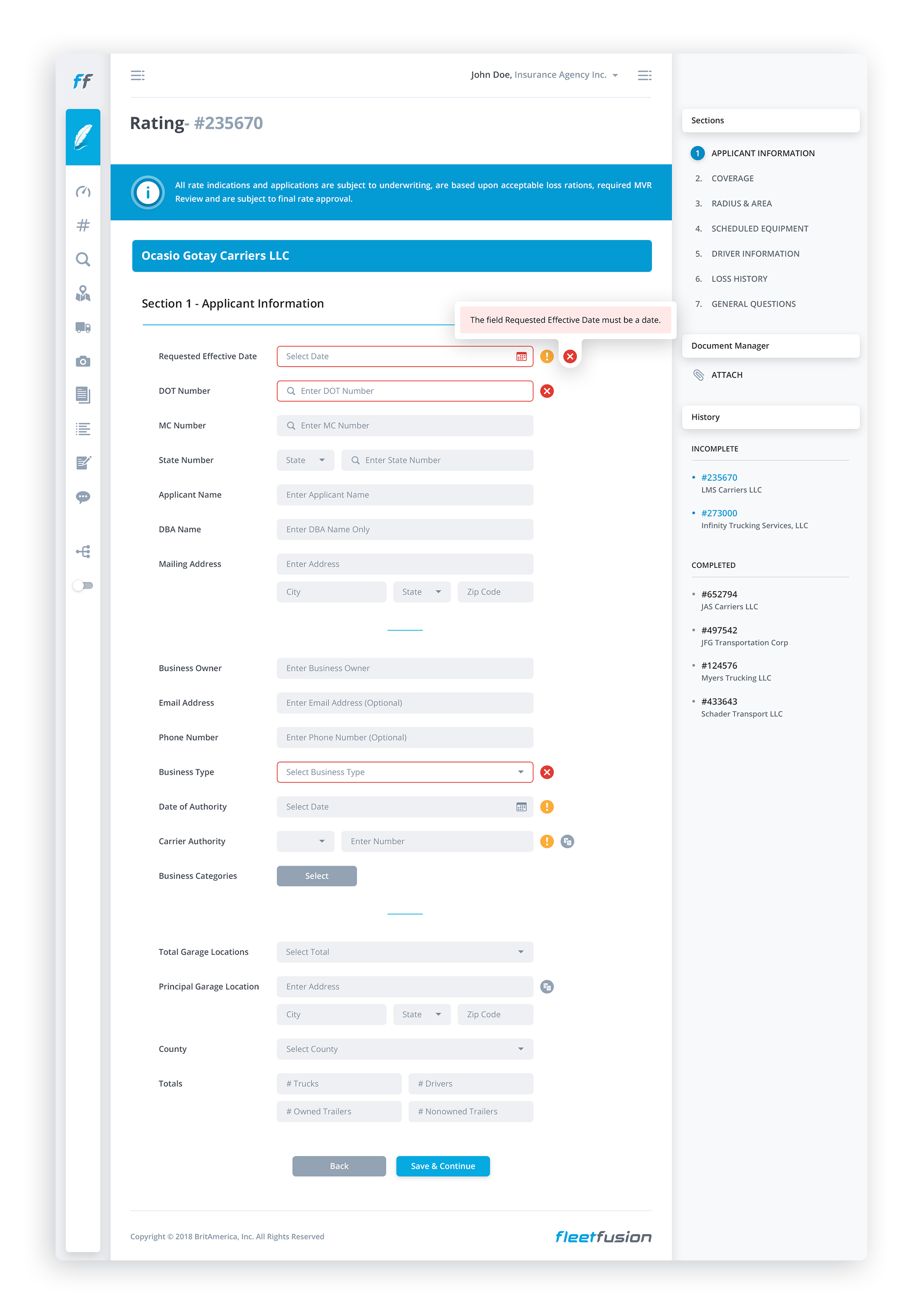Click orange warning icon beside Date of Authority

(x=547, y=807)
